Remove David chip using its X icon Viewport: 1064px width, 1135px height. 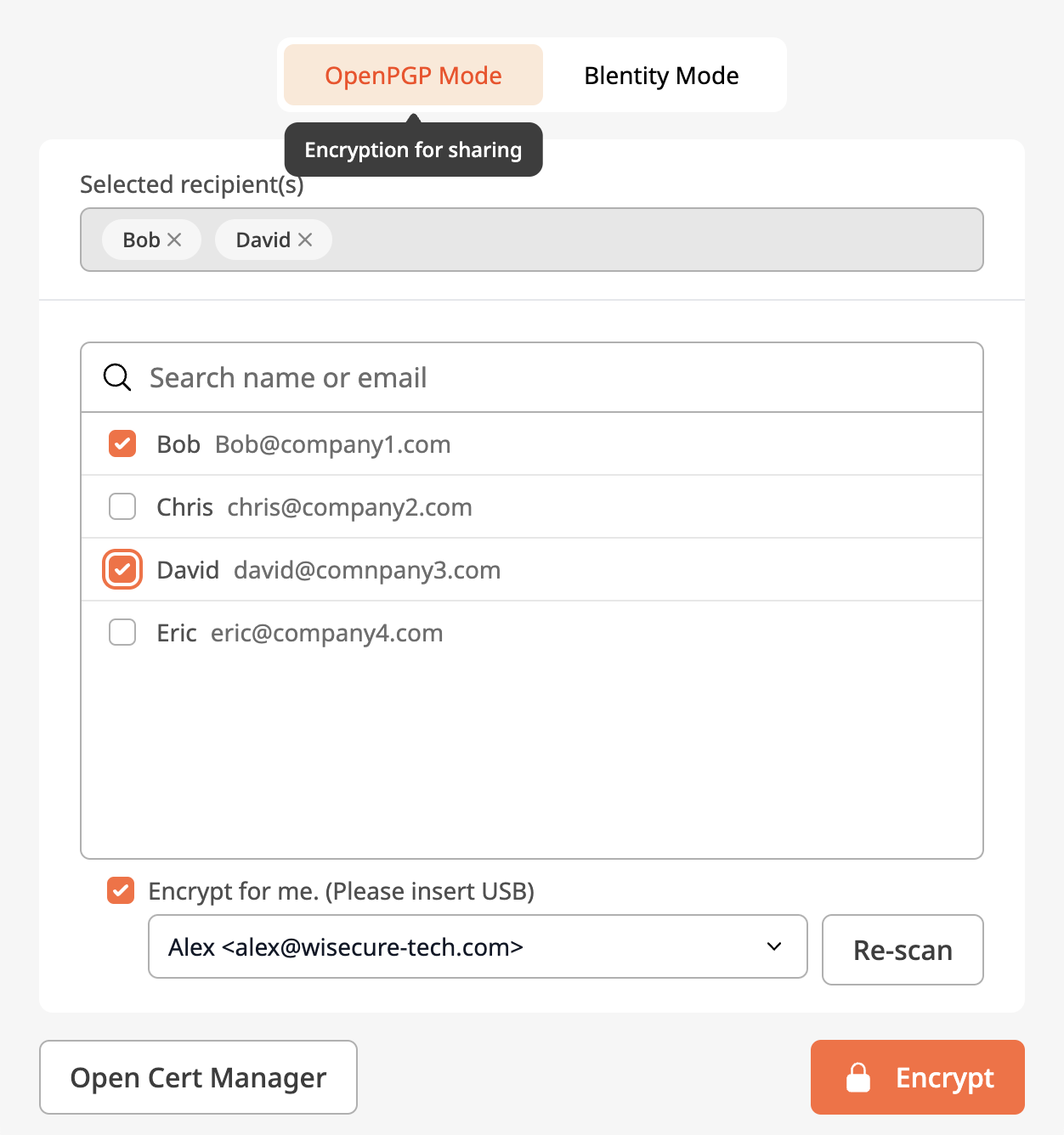tap(305, 240)
